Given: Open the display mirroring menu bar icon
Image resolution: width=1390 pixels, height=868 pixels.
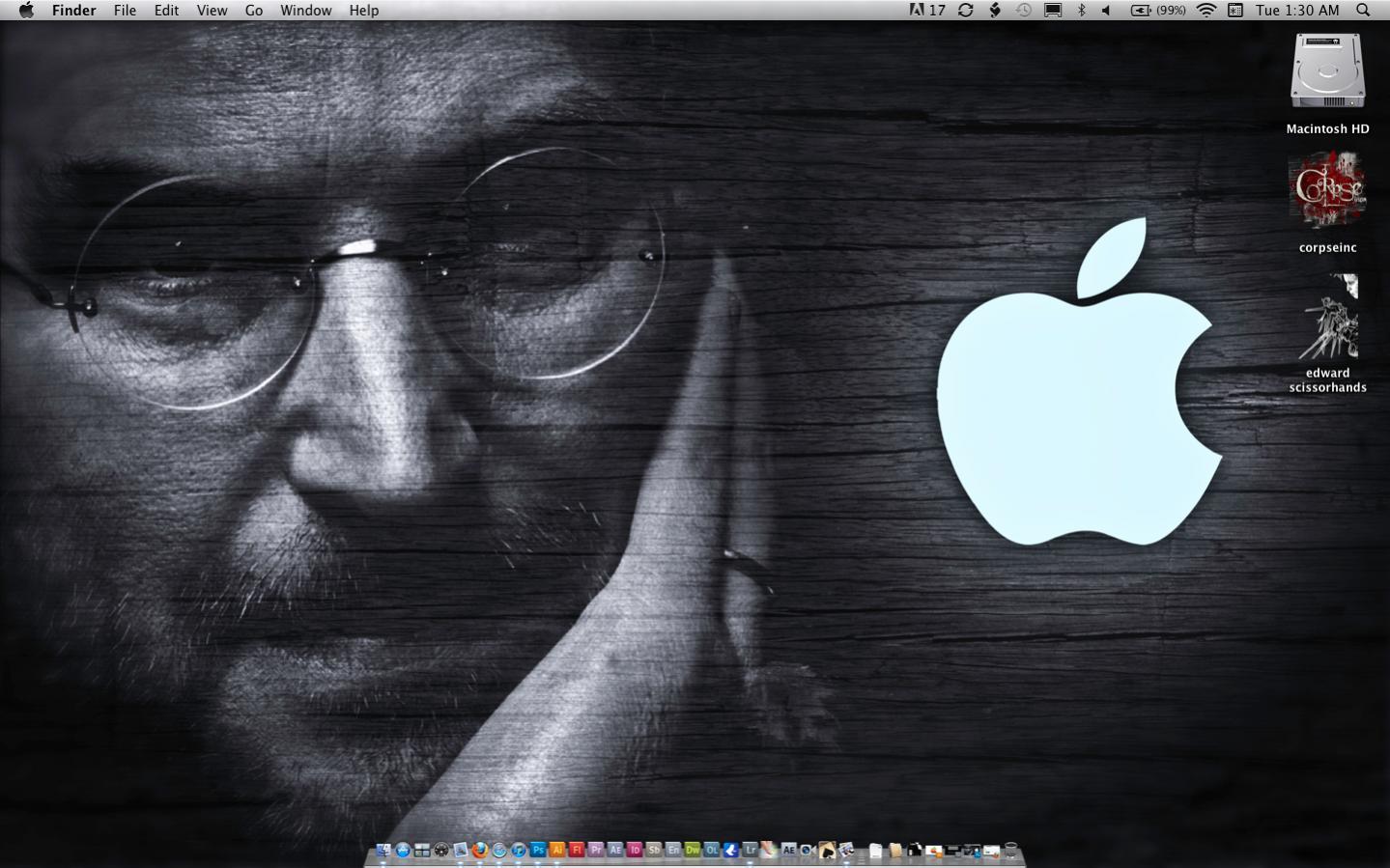Looking at the screenshot, I should pyautogui.click(x=1053, y=10).
